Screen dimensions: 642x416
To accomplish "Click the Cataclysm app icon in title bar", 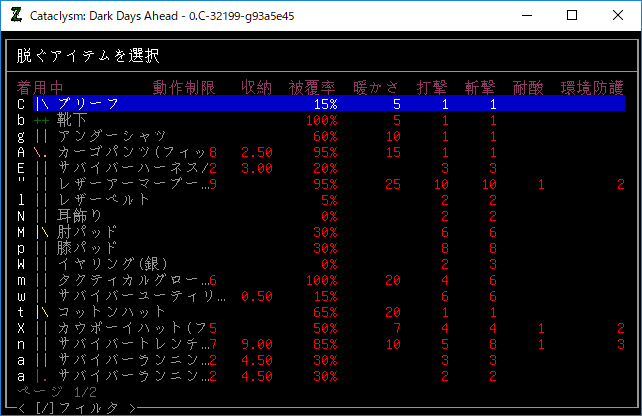I will click(15, 15).
